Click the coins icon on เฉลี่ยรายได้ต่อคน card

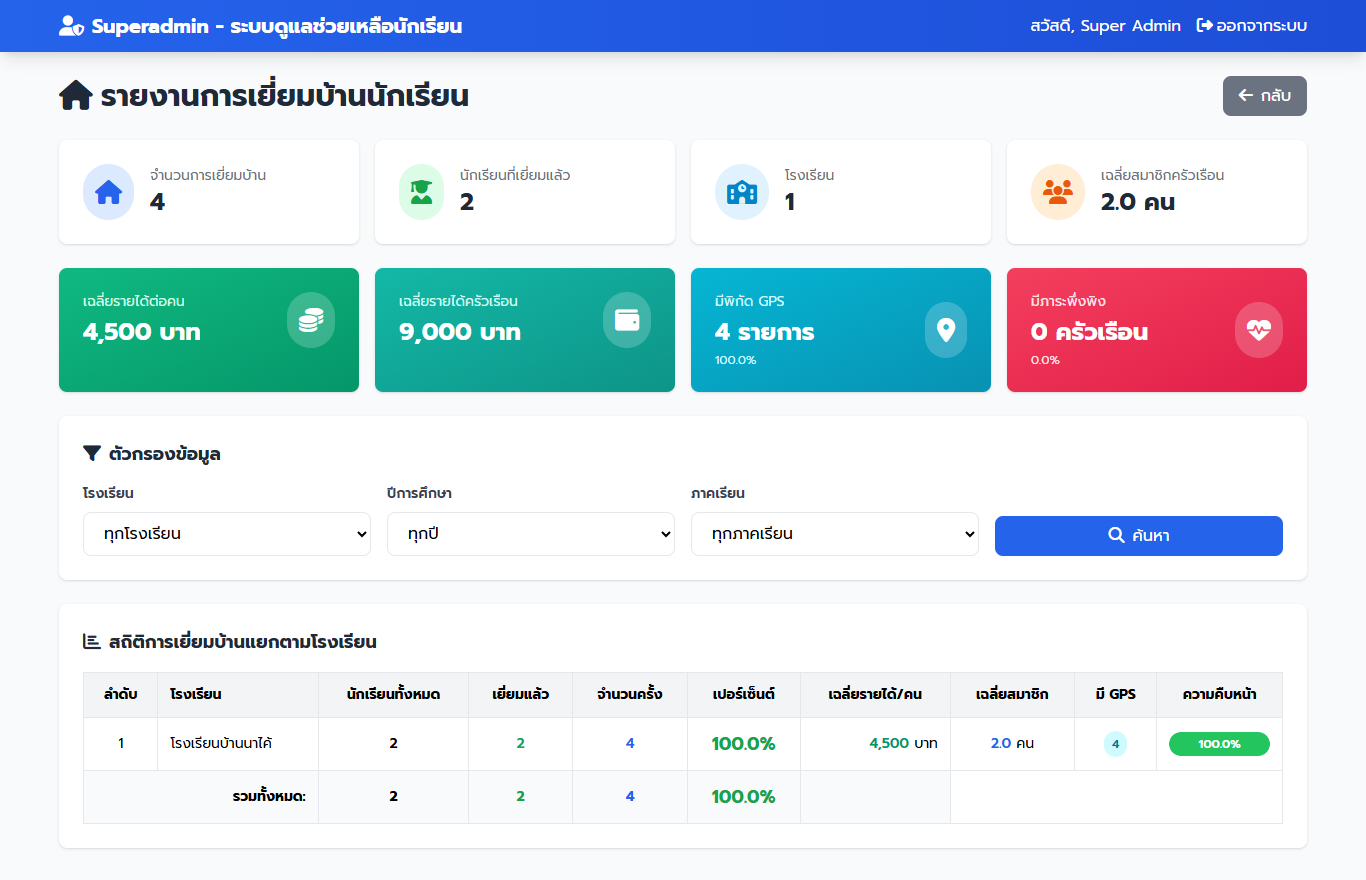(310, 321)
